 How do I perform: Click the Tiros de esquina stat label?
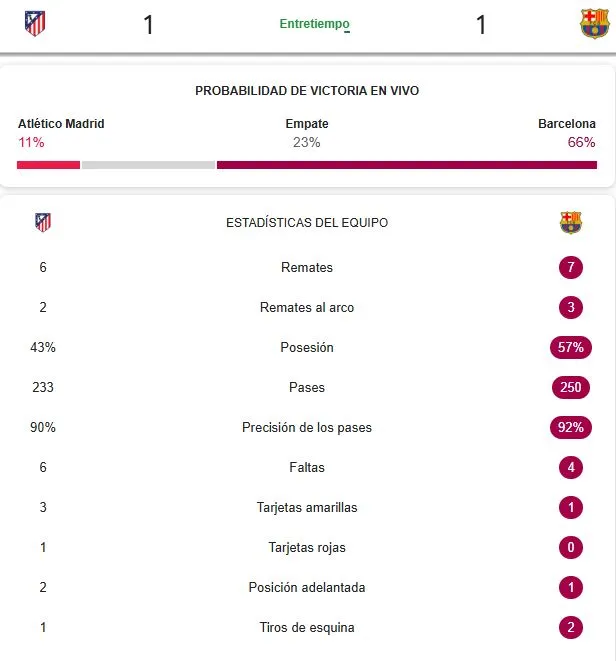[x=307, y=627]
